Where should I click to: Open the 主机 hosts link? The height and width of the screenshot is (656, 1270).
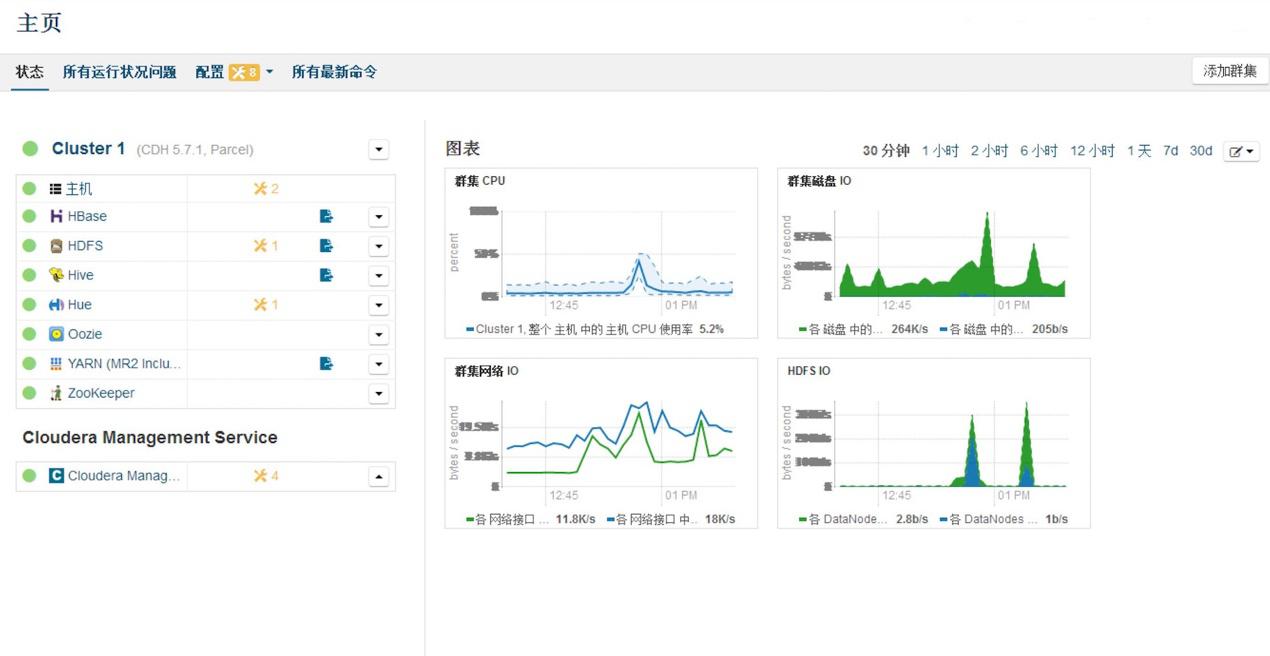click(x=79, y=189)
